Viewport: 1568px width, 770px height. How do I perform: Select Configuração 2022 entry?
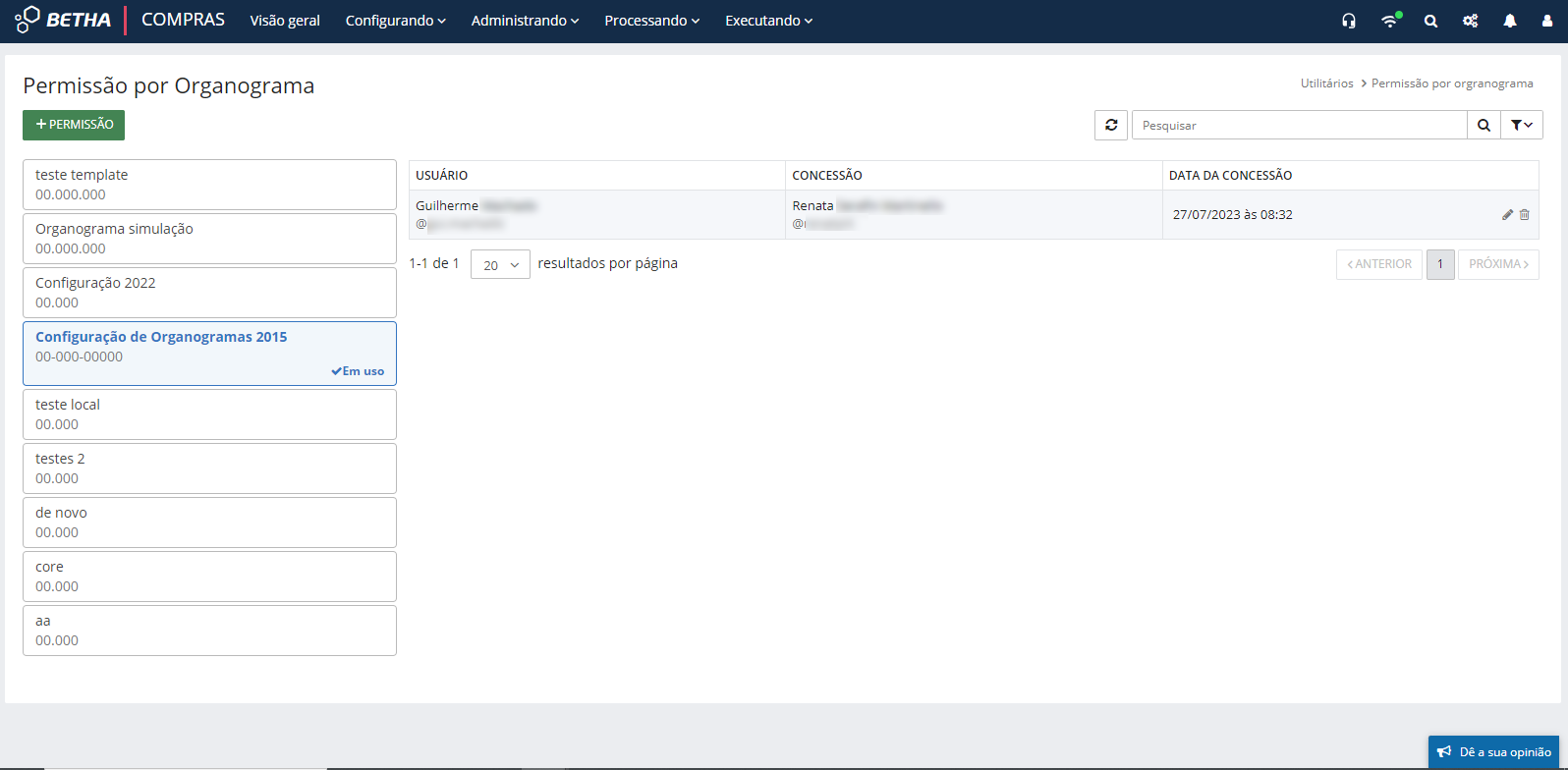pos(209,293)
